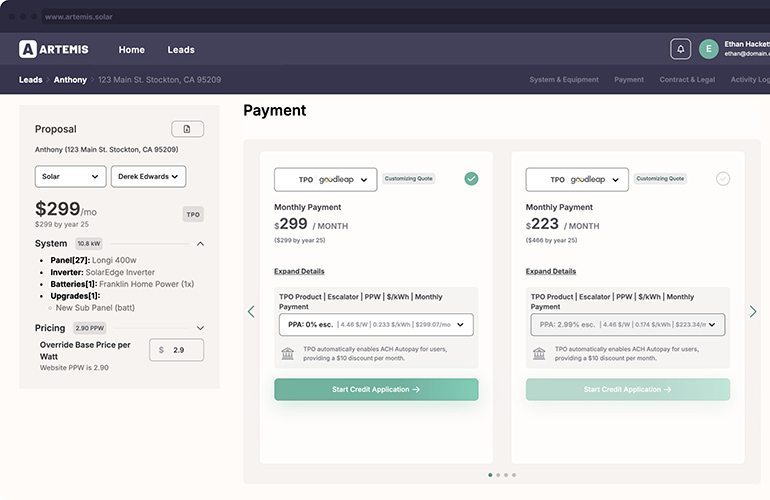Expand the Pricing section chevron
Image resolution: width=770 pixels, height=500 pixels.
point(200,328)
